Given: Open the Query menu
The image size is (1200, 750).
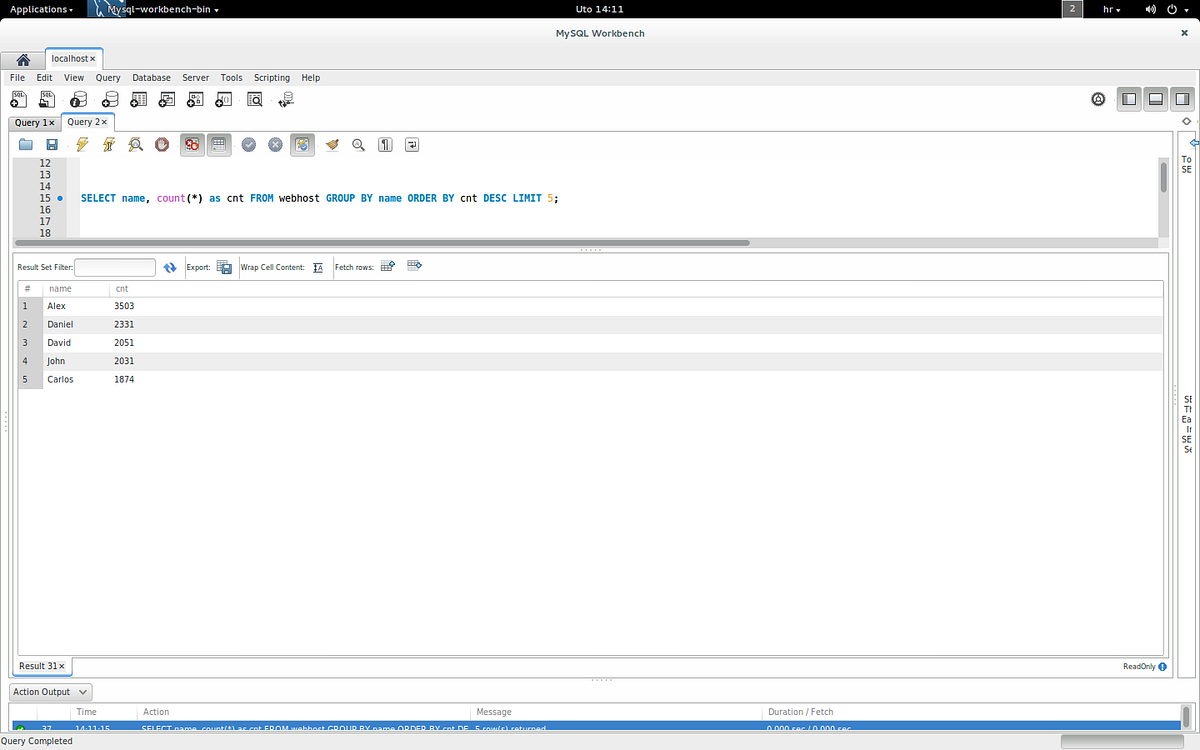Looking at the screenshot, I should pyautogui.click(x=108, y=77).
